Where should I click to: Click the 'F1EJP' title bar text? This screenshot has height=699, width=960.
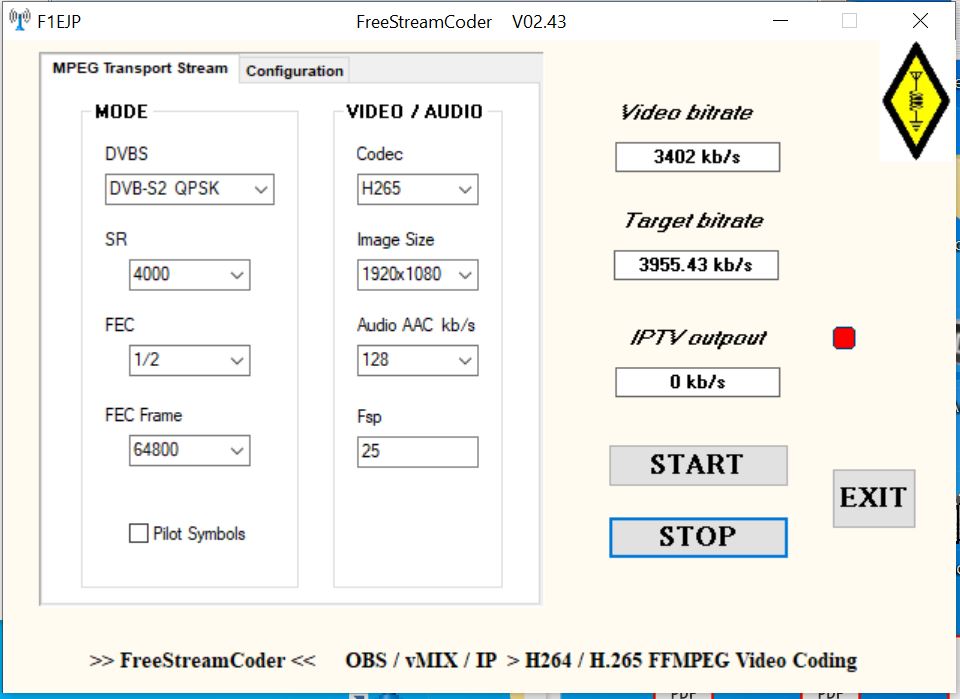(59, 22)
